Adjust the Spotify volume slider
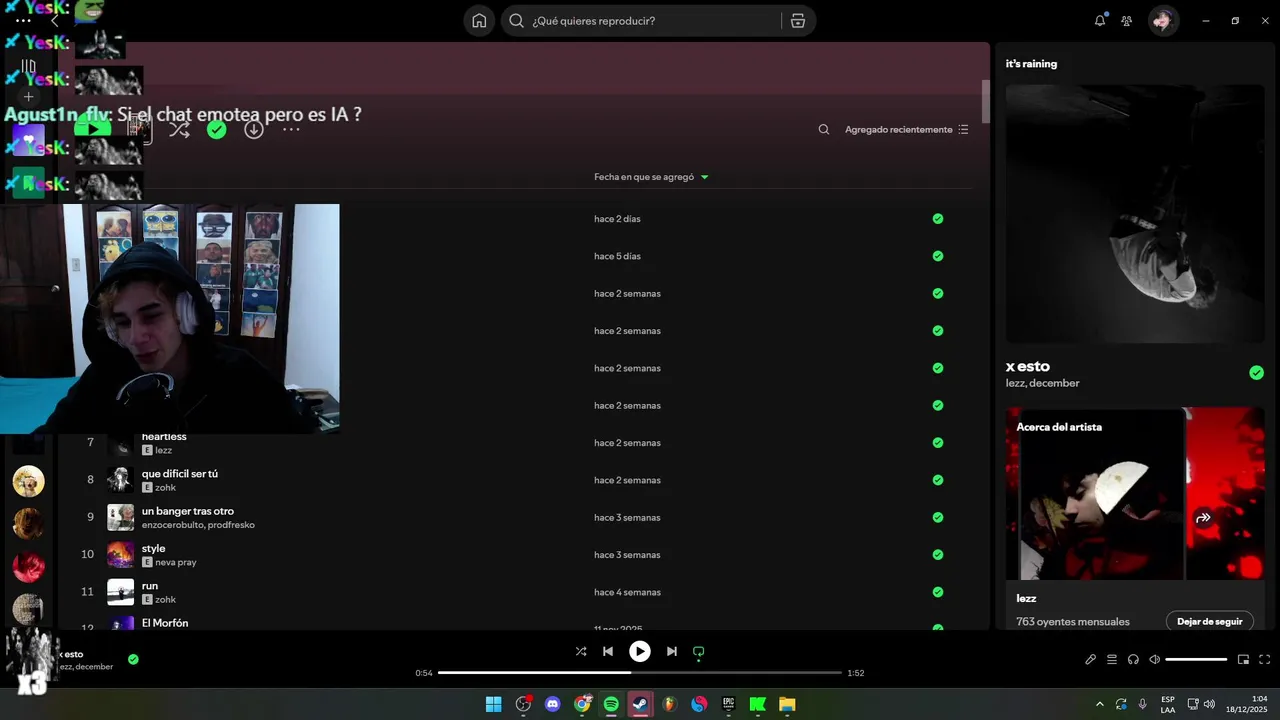Screen dimensions: 1280x720 point(1196,659)
